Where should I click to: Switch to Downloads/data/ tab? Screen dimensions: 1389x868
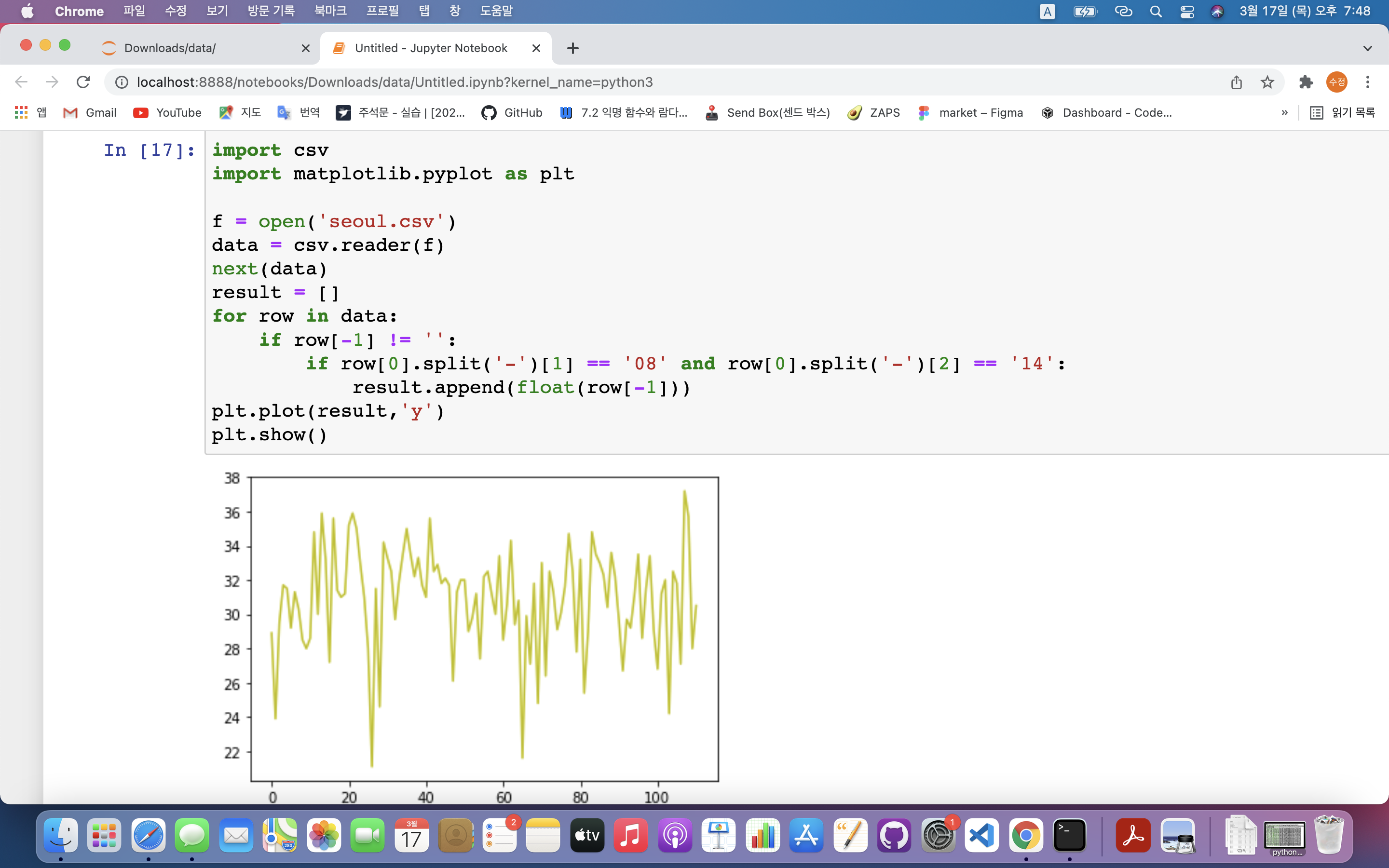coord(170,48)
